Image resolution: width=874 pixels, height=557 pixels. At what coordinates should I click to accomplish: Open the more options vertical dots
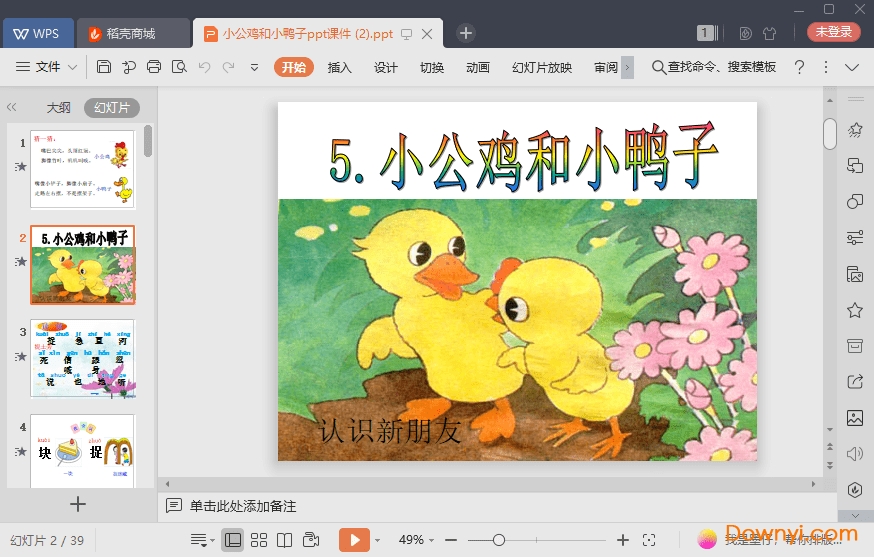click(826, 67)
